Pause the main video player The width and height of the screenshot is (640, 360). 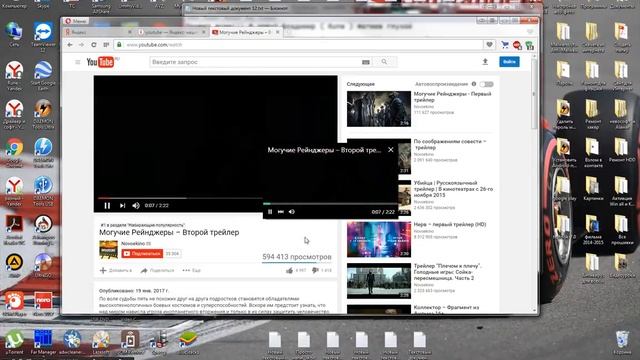(107, 206)
